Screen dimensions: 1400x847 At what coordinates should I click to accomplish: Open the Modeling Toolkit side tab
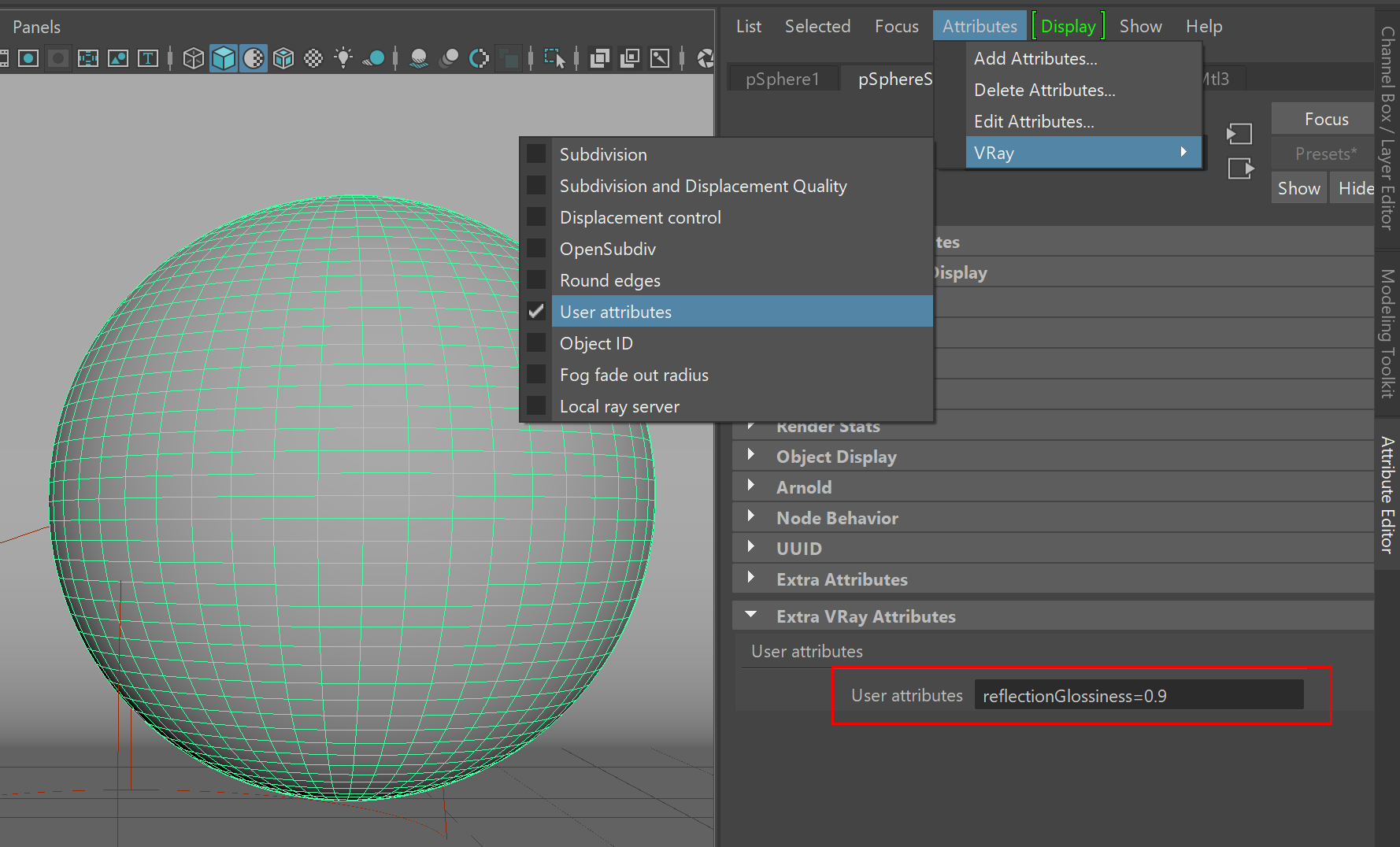(1387, 333)
